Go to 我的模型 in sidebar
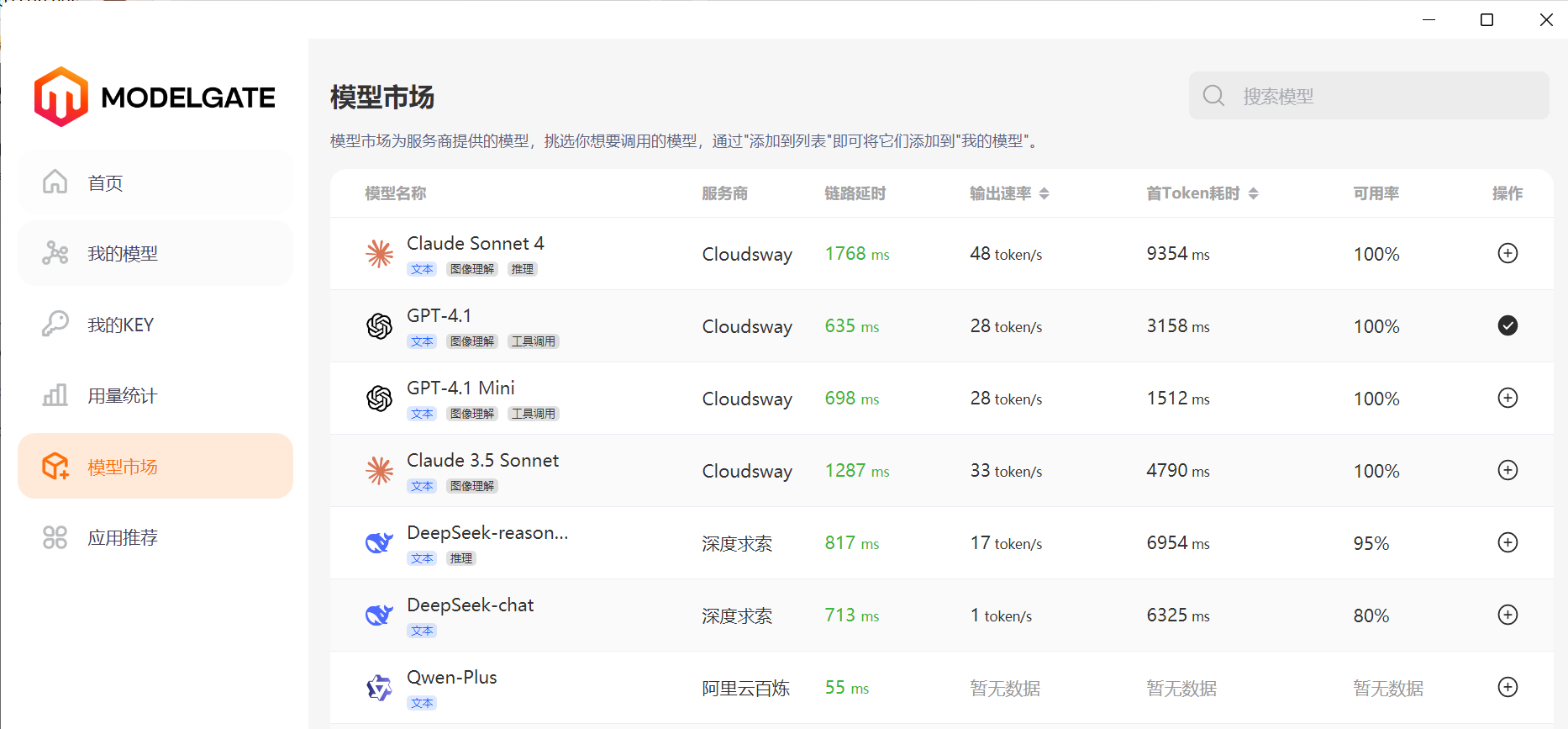 155,253
